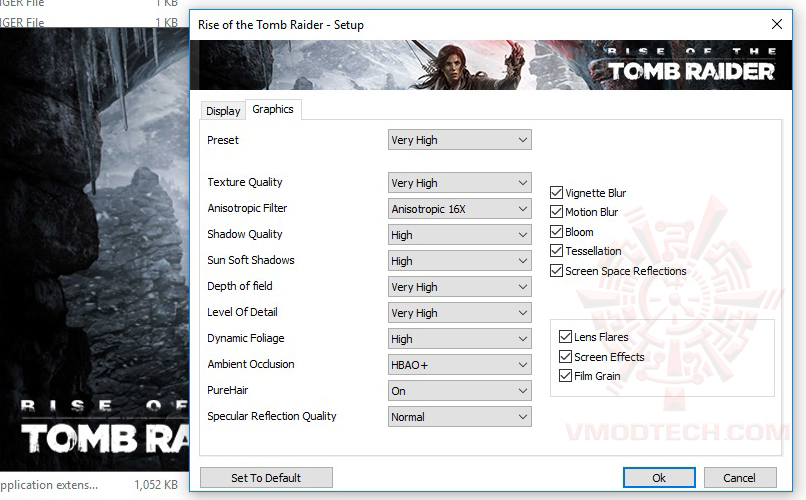Click the 'Sun Soft Shadows' label

(251, 260)
